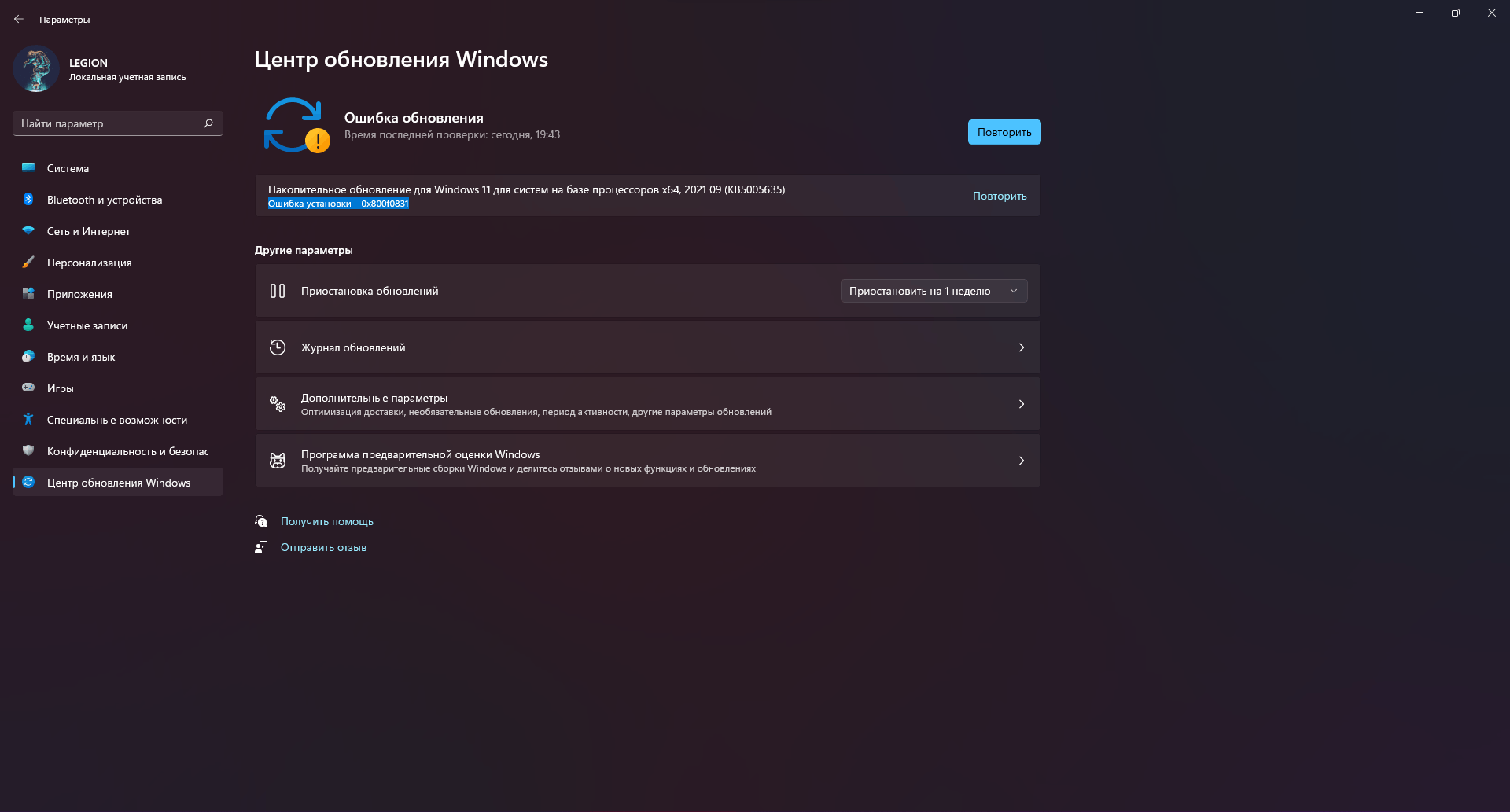Click the Отправить отзыв feedback icon

[x=261, y=547]
